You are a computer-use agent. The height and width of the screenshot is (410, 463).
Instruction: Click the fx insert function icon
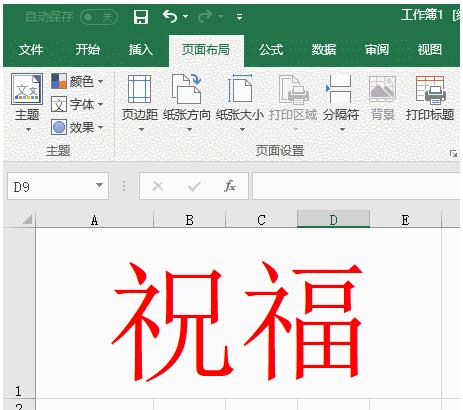[x=230, y=186]
